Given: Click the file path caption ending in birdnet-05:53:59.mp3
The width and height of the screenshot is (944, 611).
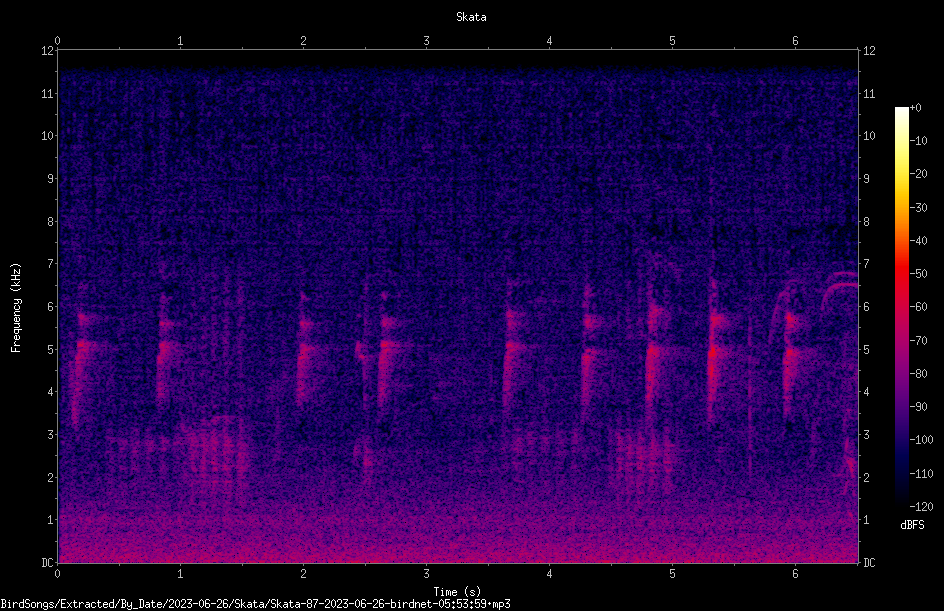Looking at the screenshot, I should (x=255, y=604).
